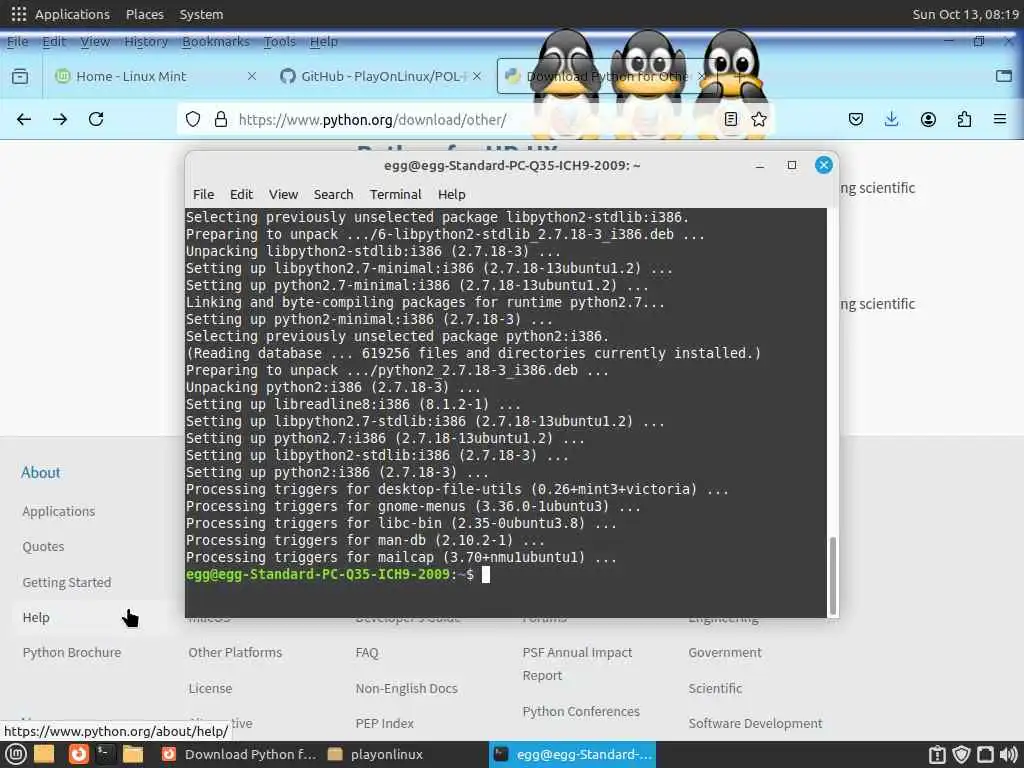Open the Government footer link

point(725,652)
